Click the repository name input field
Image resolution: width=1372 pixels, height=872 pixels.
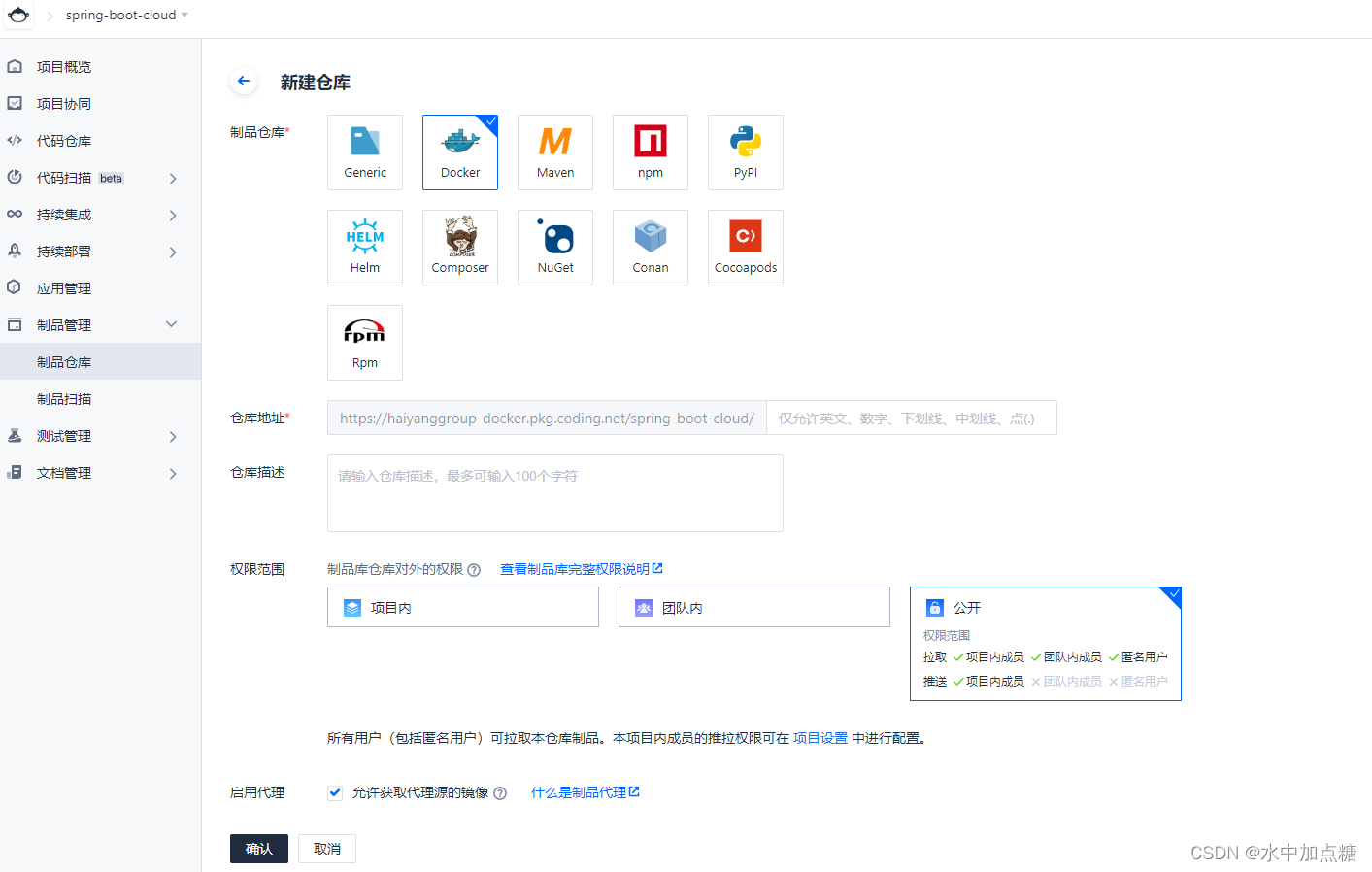pos(911,418)
